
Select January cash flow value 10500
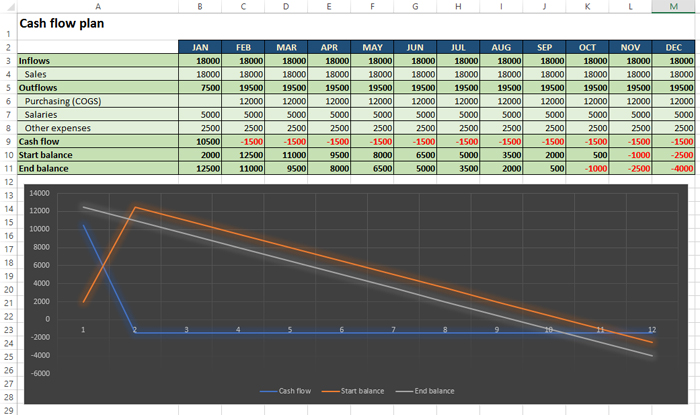click(200, 142)
